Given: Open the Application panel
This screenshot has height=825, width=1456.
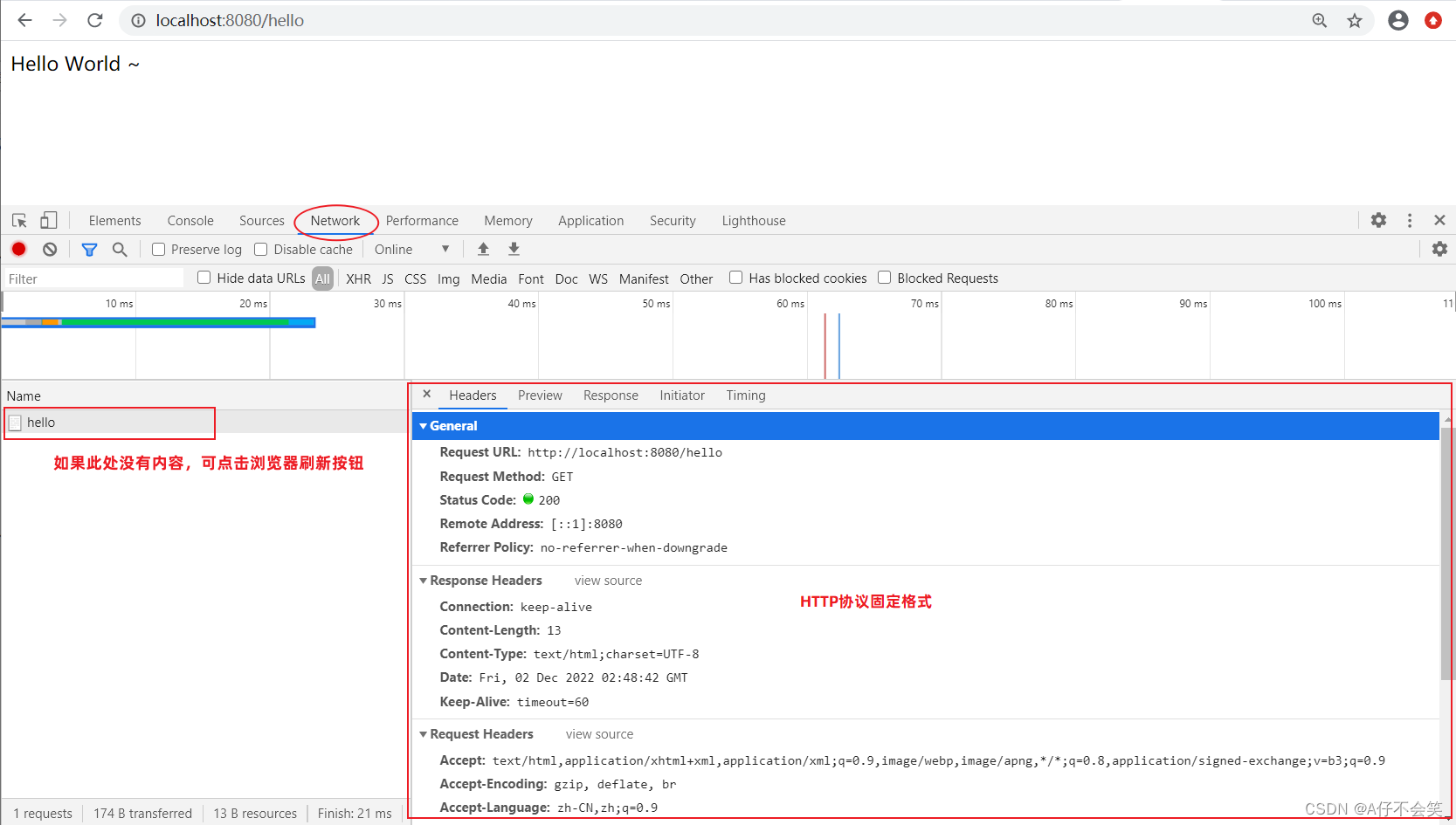Looking at the screenshot, I should [590, 220].
